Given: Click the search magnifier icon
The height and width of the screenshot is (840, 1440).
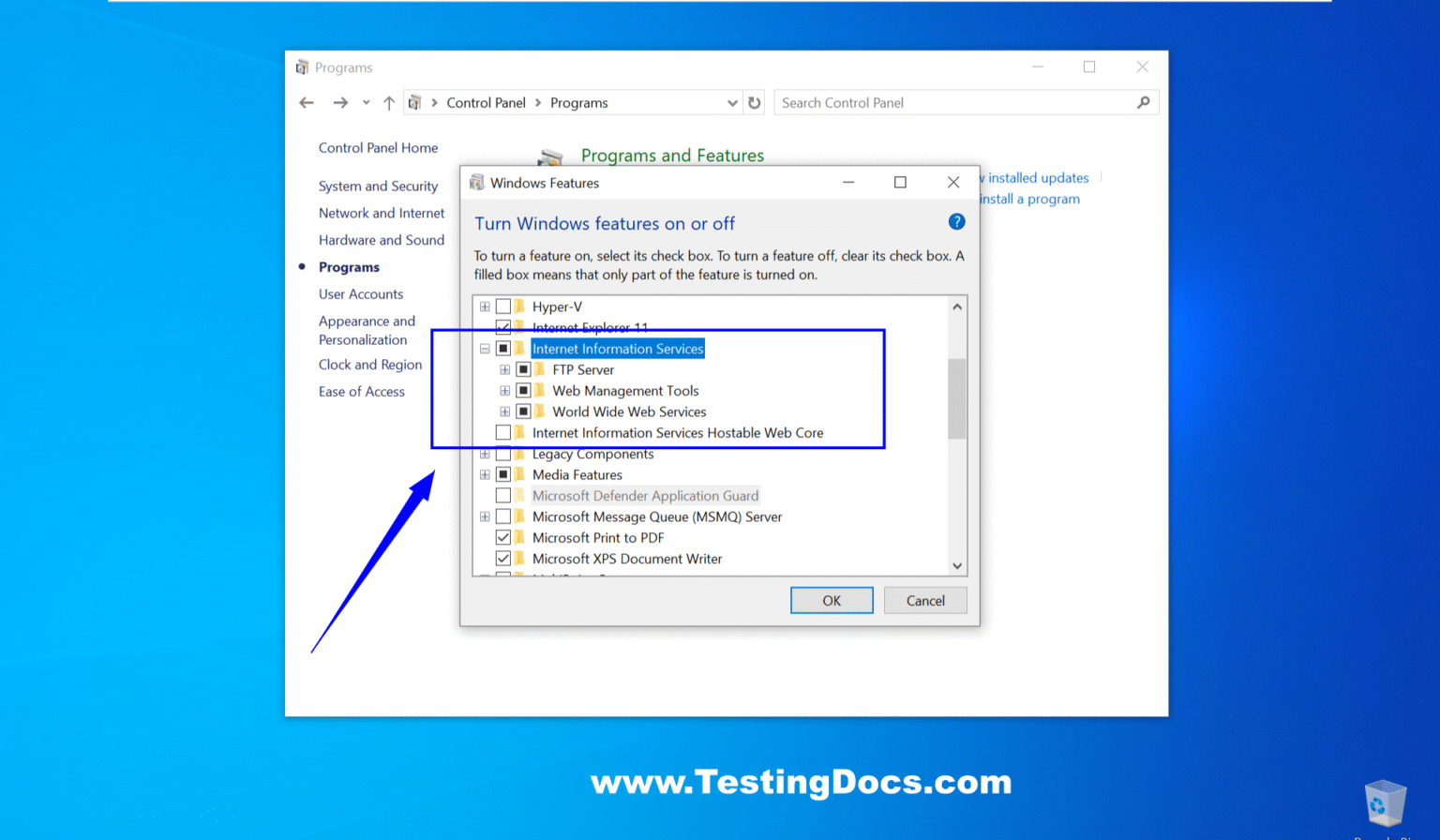Looking at the screenshot, I should coord(1143,102).
